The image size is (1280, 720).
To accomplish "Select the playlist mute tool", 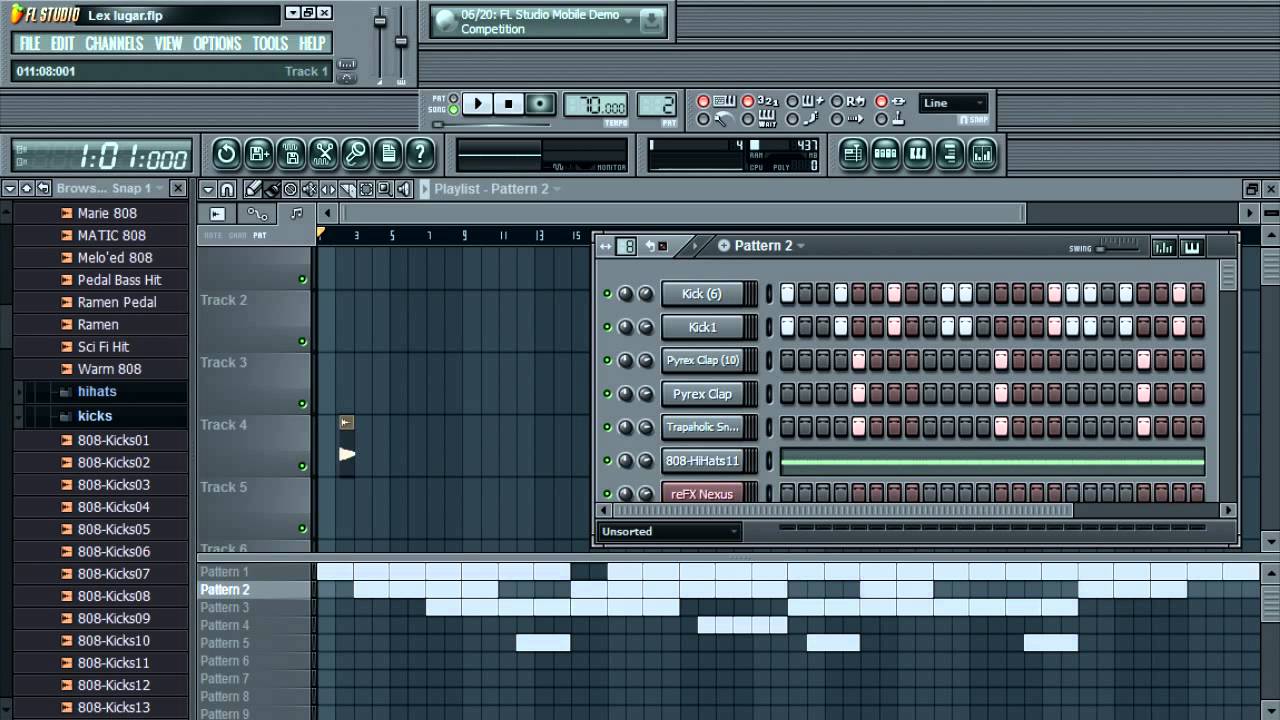I will tap(309, 188).
